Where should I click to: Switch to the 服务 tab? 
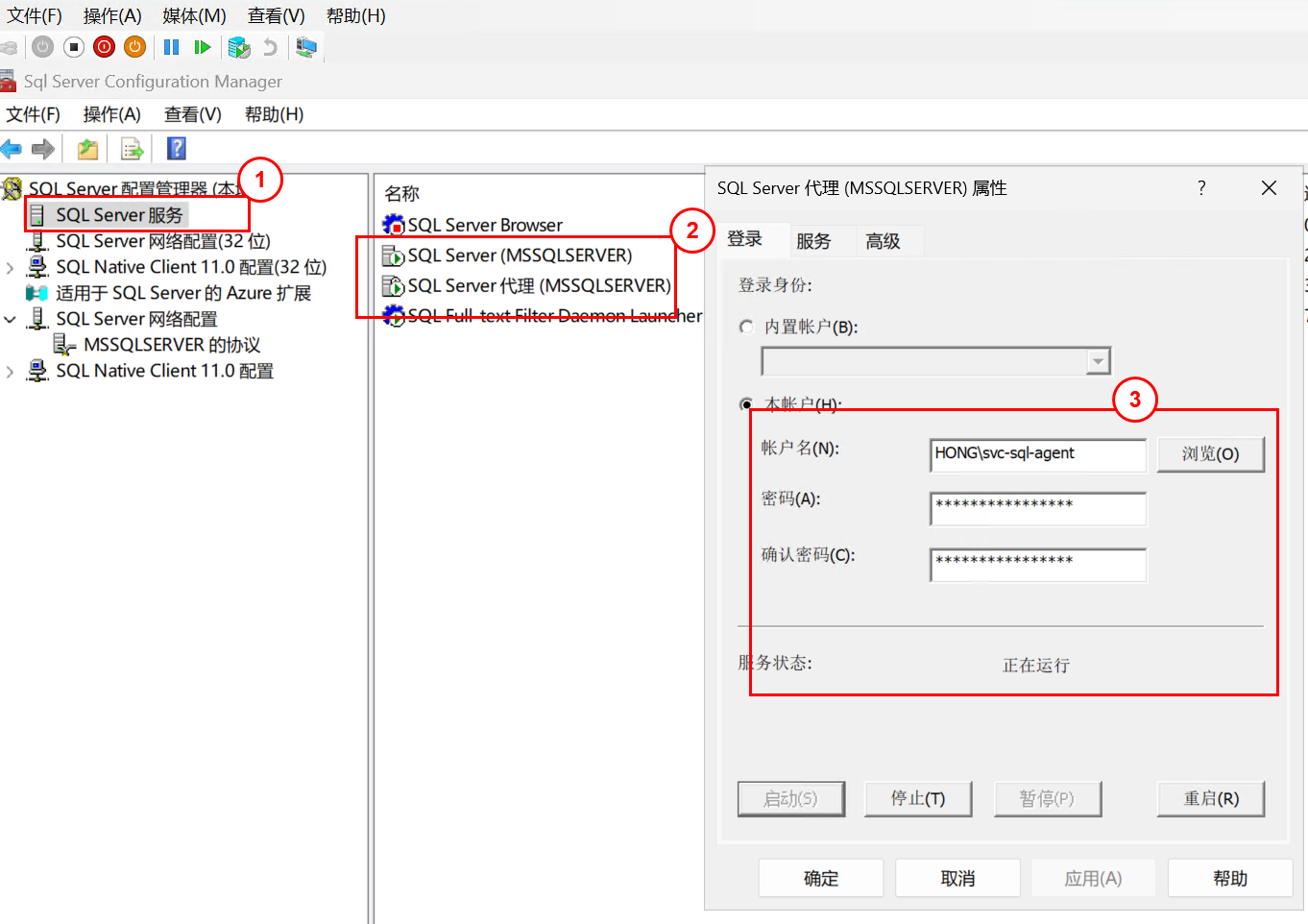coord(813,241)
